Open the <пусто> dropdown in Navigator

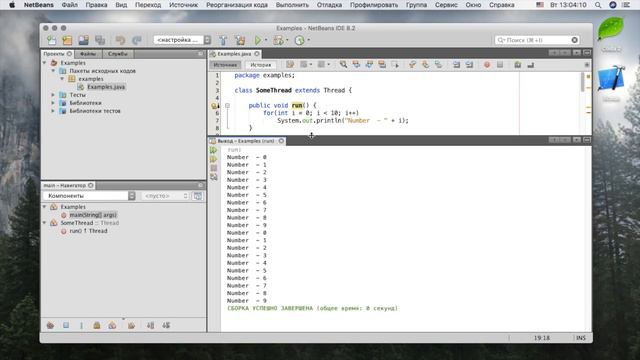[166, 196]
